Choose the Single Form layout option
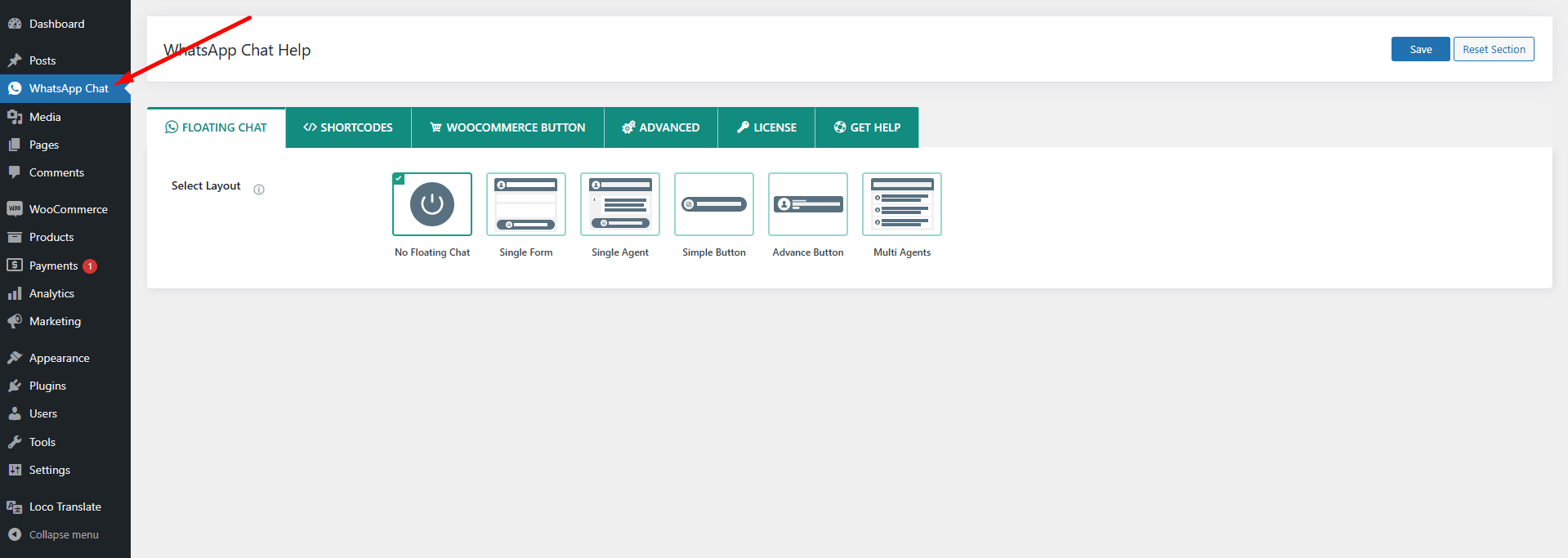 point(526,204)
